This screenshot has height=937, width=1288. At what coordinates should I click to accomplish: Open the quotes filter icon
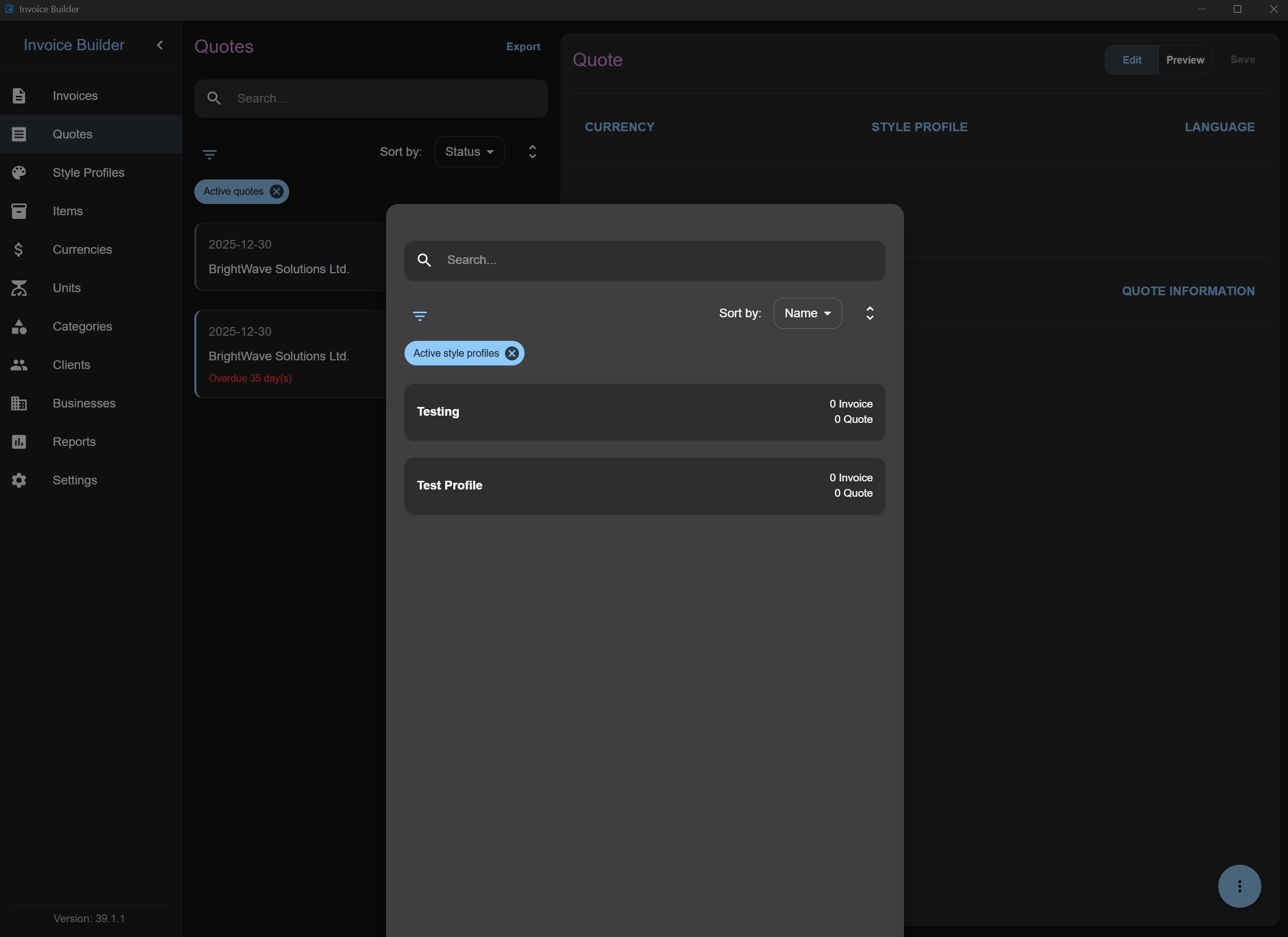tap(210, 154)
